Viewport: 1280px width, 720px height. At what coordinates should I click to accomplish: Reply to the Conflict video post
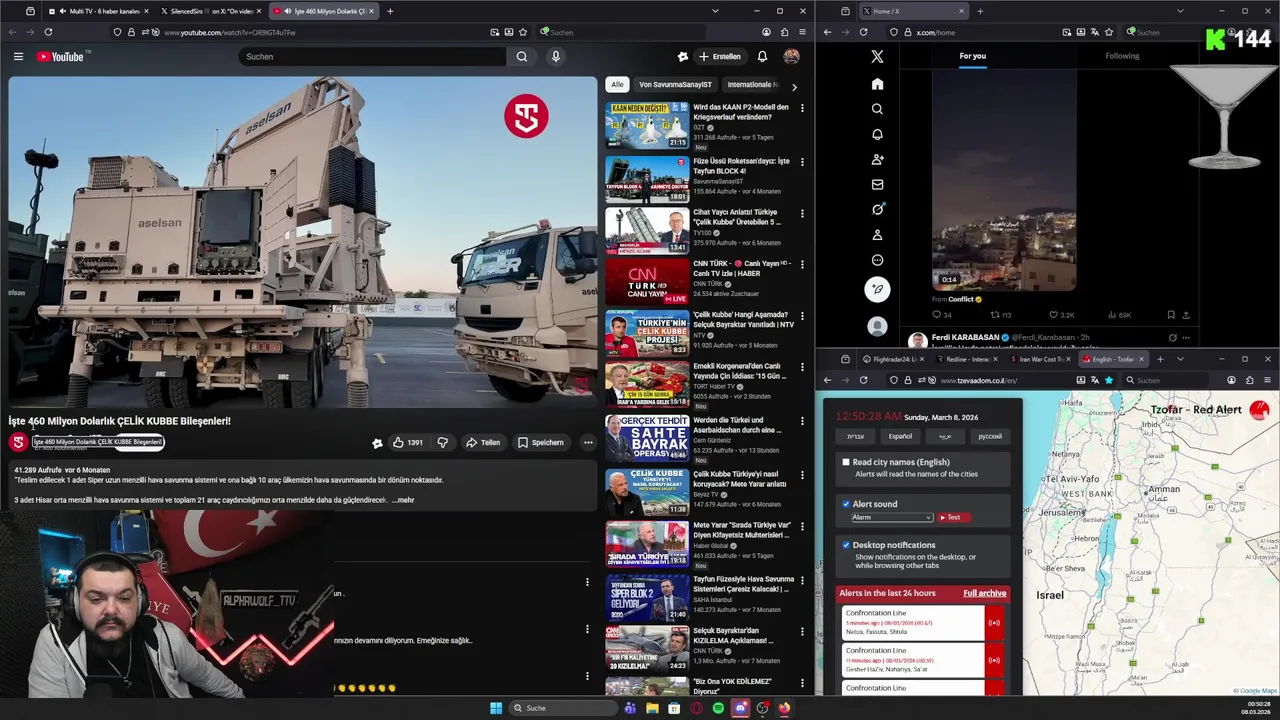click(x=941, y=315)
